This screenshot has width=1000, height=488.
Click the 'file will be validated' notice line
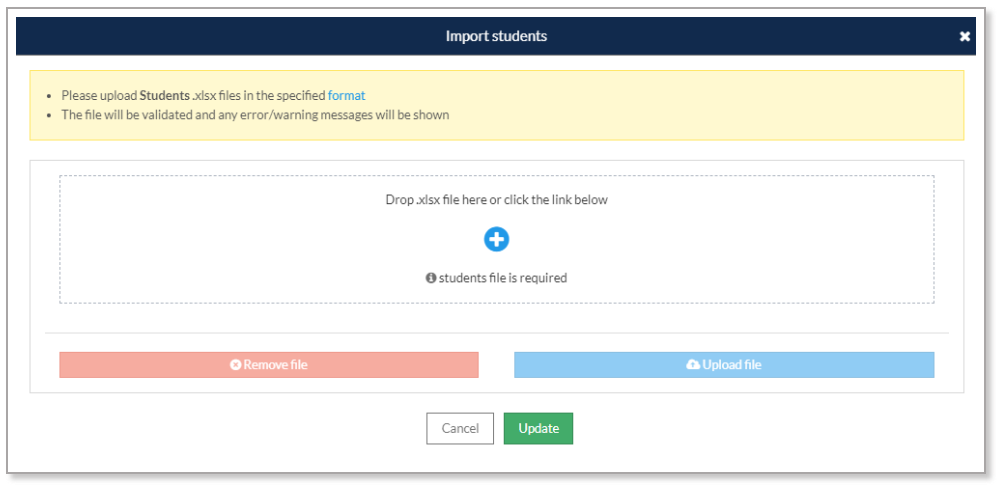click(x=255, y=115)
